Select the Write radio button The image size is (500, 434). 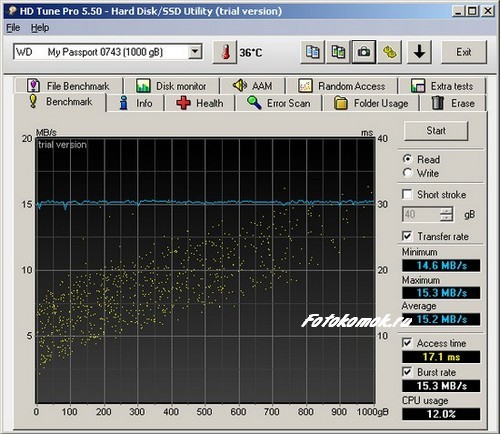(407, 173)
